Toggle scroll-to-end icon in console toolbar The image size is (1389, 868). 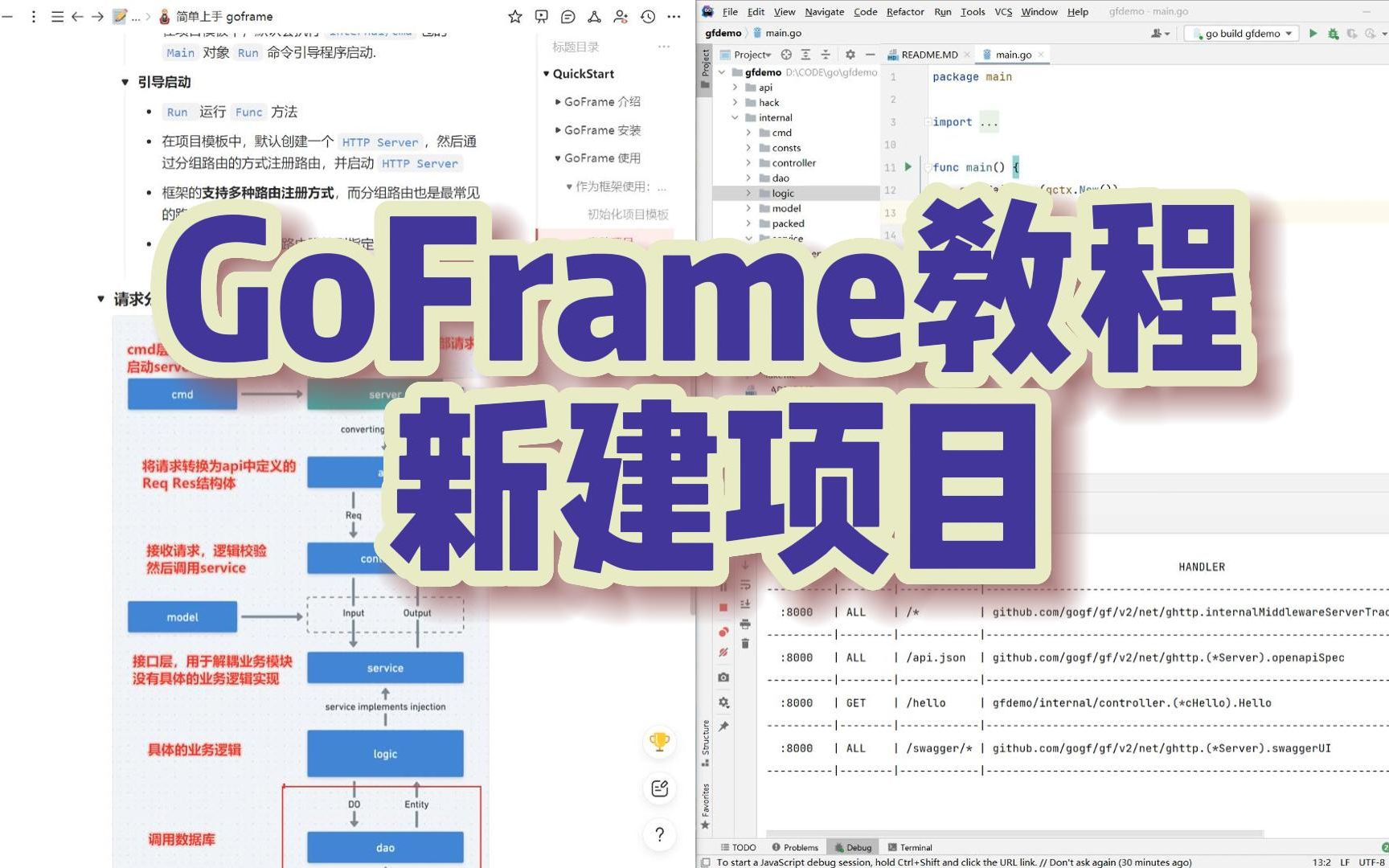[x=745, y=604]
